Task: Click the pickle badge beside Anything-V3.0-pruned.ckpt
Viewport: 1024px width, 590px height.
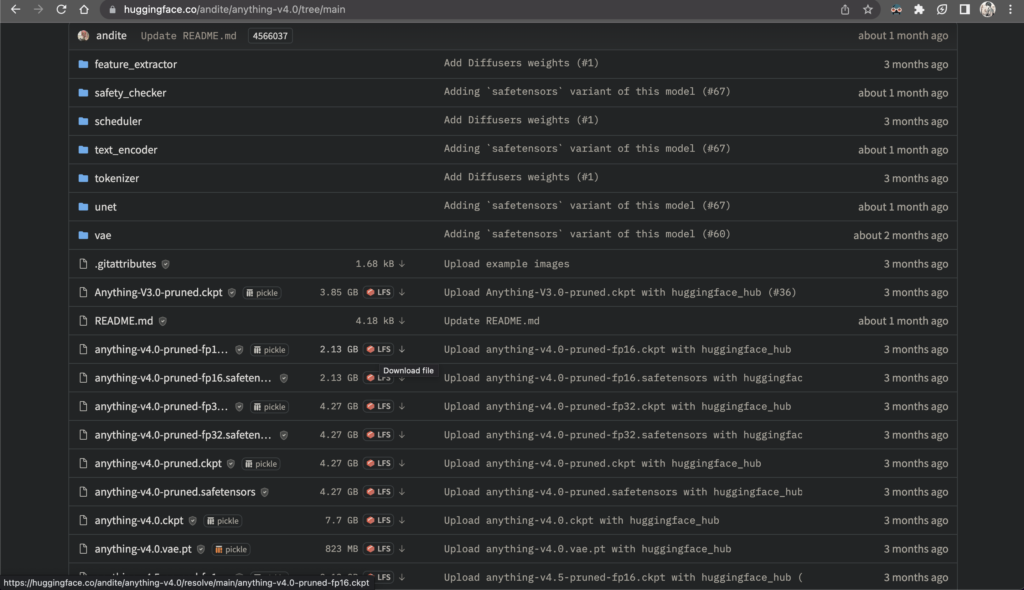Action: point(262,293)
